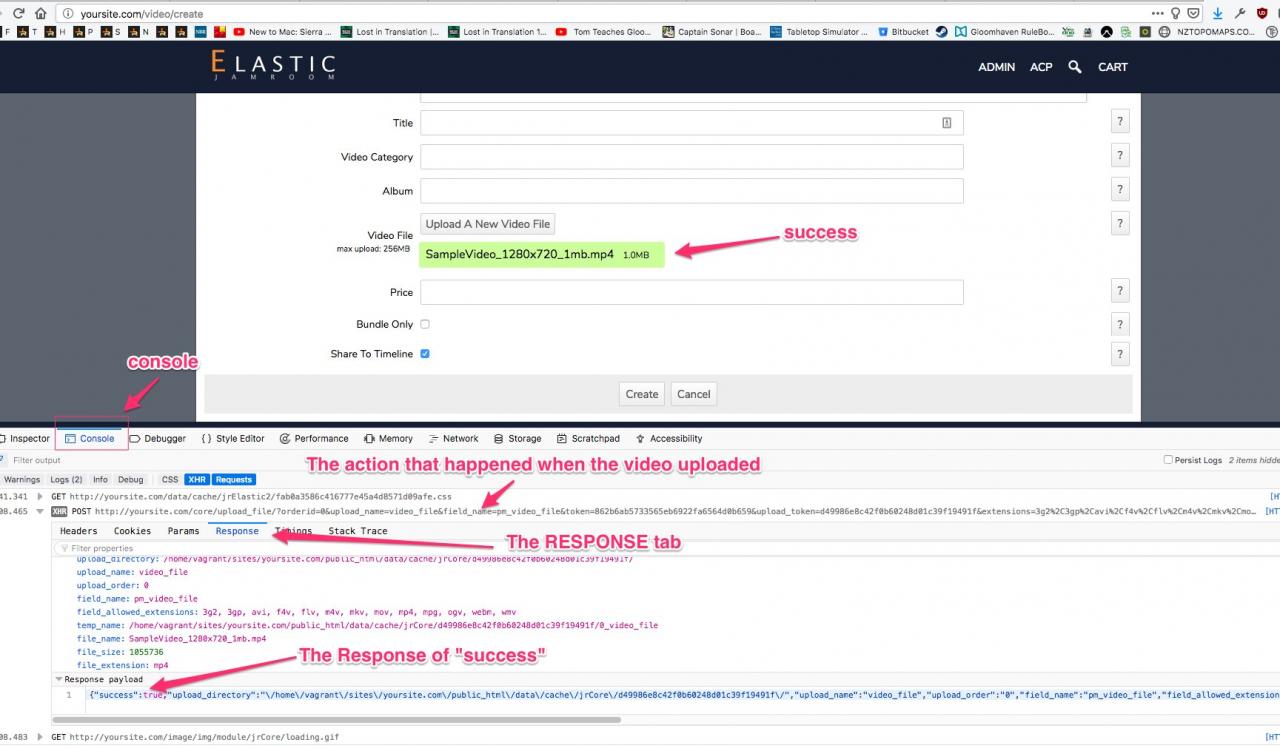Image resolution: width=1280 pixels, height=748 pixels.
Task: Collapse the Response payload section
Action: click(58, 679)
